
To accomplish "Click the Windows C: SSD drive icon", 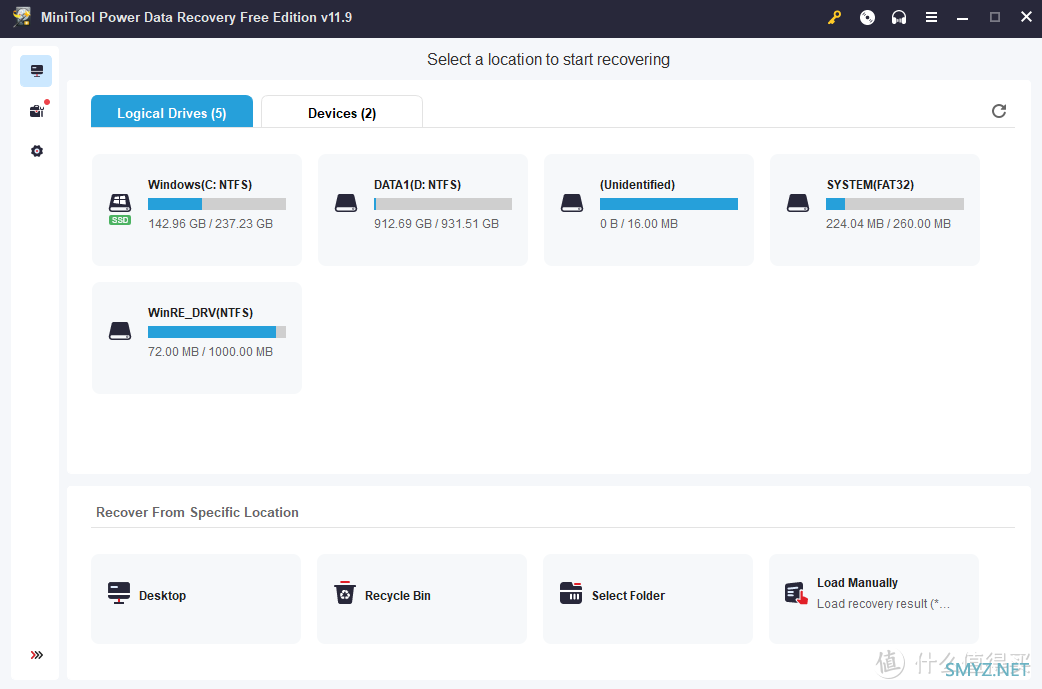I will (120, 209).
